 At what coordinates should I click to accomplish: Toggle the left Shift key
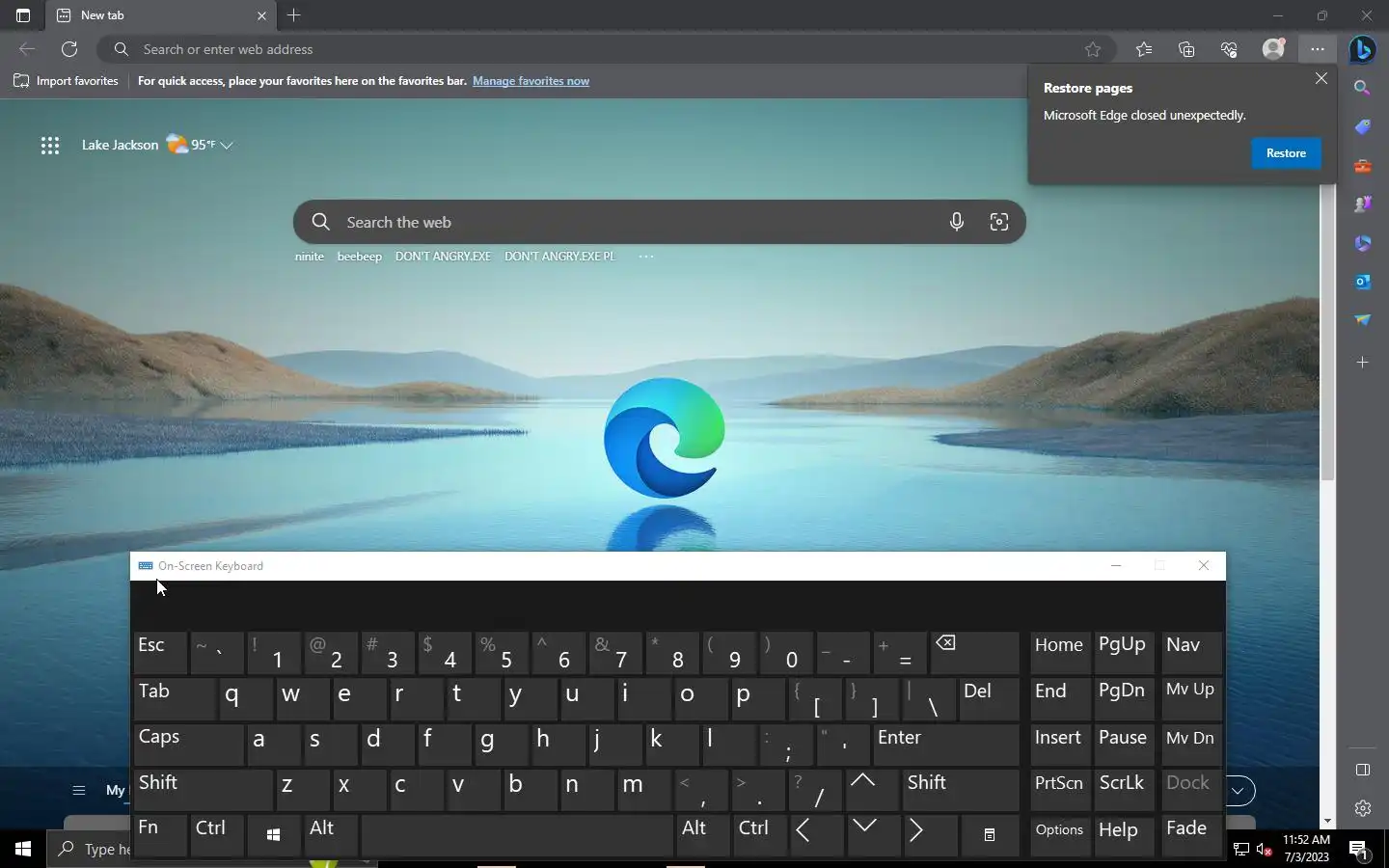(203, 790)
